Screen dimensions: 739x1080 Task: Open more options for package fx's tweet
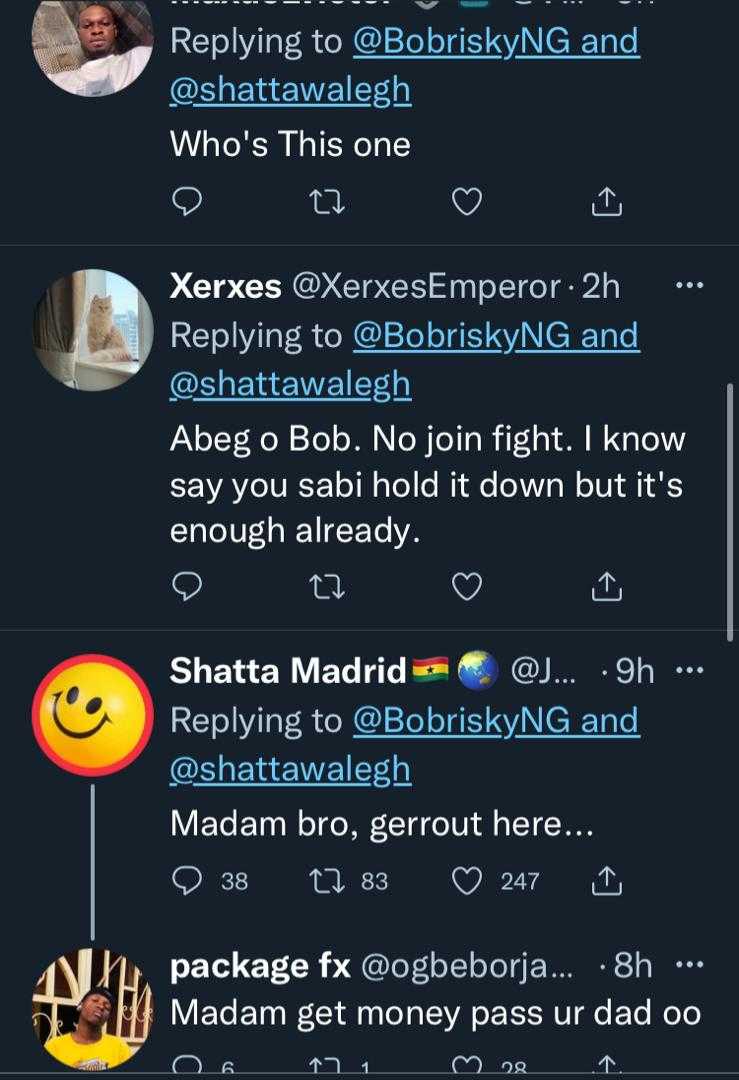click(x=690, y=966)
